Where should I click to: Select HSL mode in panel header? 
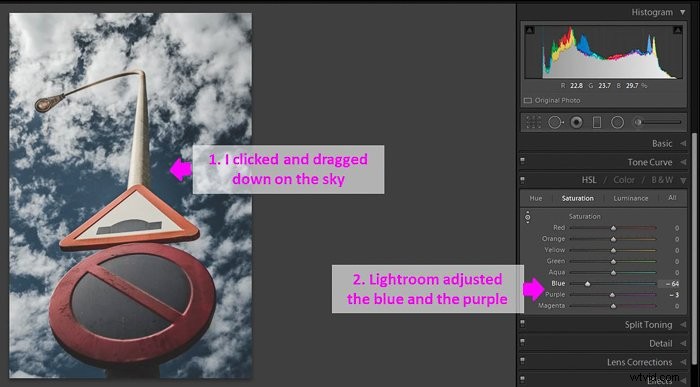[x=589, y=180]
